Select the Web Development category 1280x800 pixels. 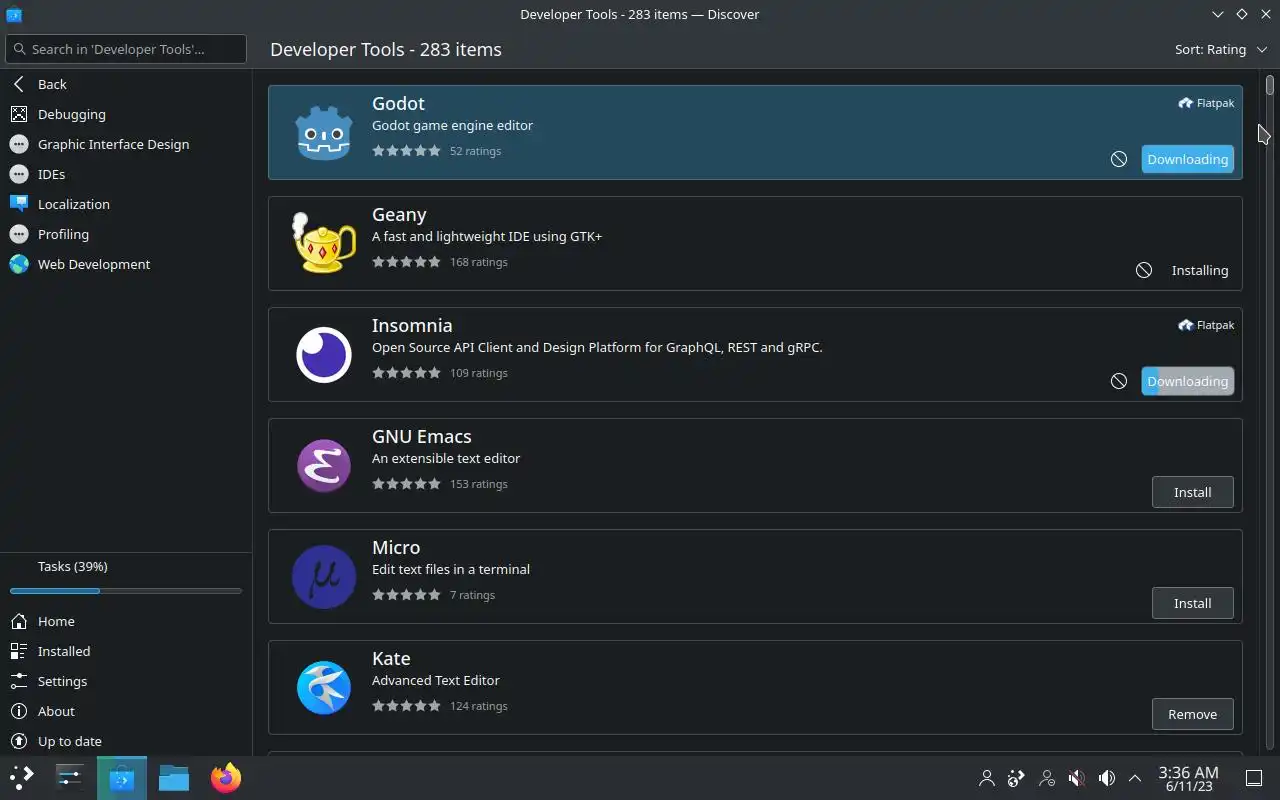[125, 264]
